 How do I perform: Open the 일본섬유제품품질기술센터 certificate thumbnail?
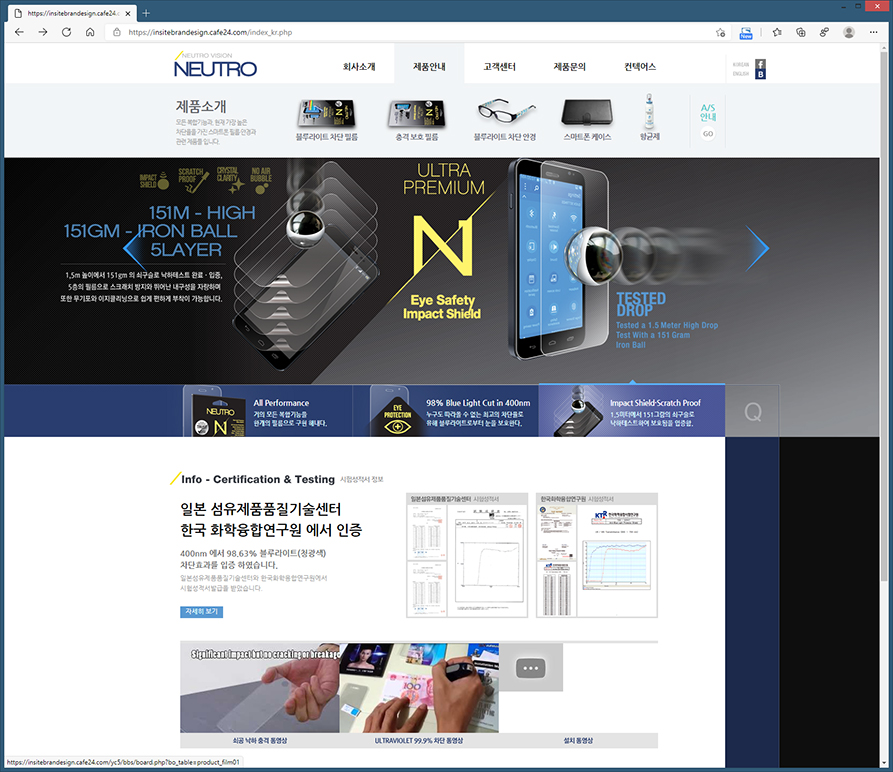pyautogui.click(x=467, y=555)
